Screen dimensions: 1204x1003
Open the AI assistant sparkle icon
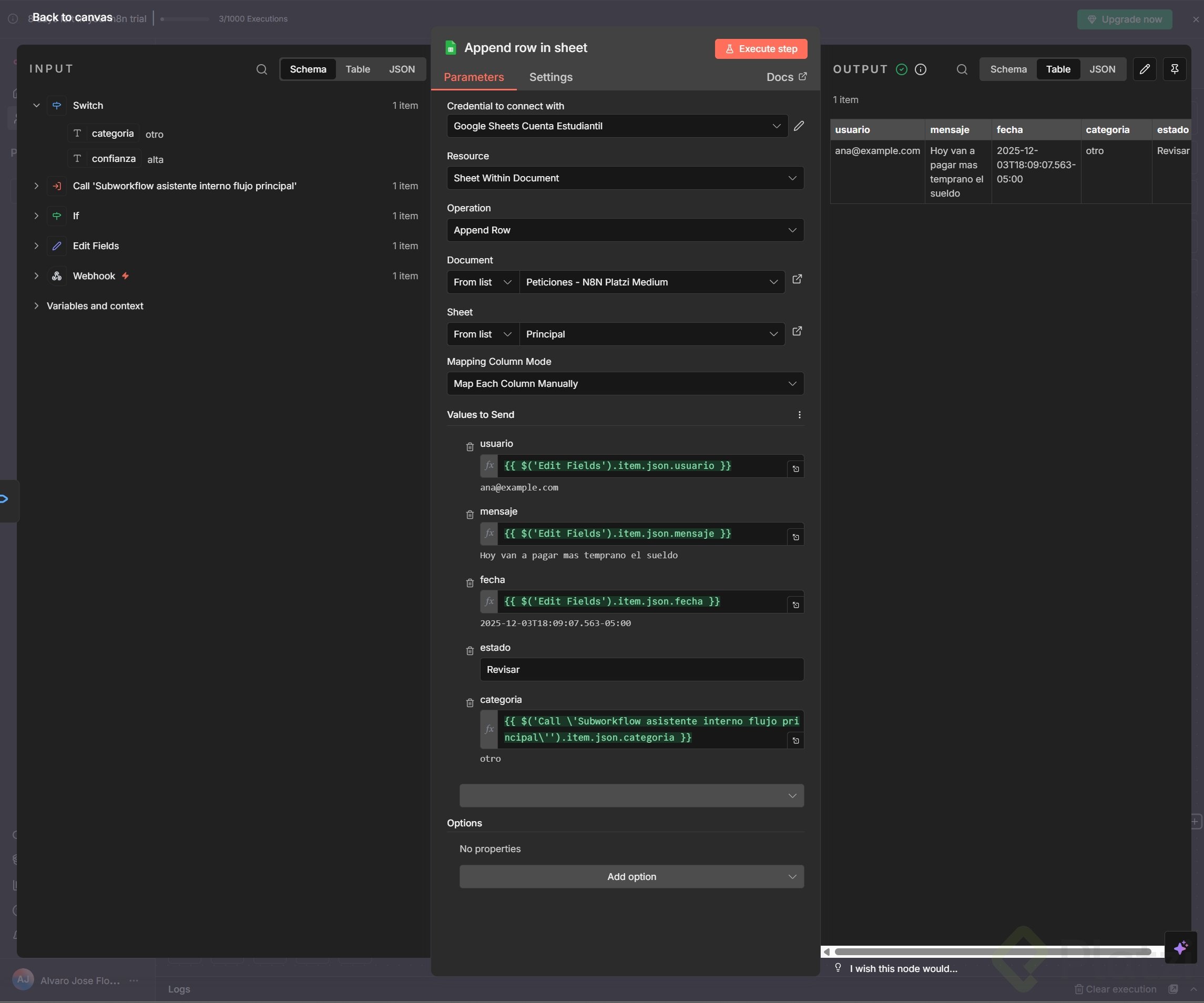(x=1180, y=947)
